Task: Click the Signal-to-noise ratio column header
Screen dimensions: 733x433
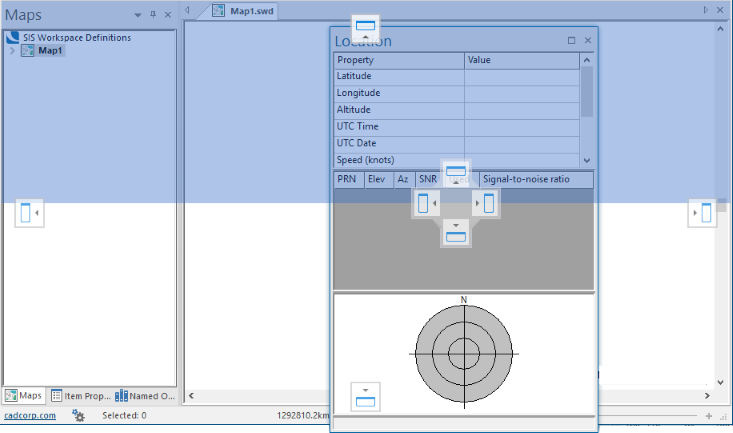Action: coord(537,179)
